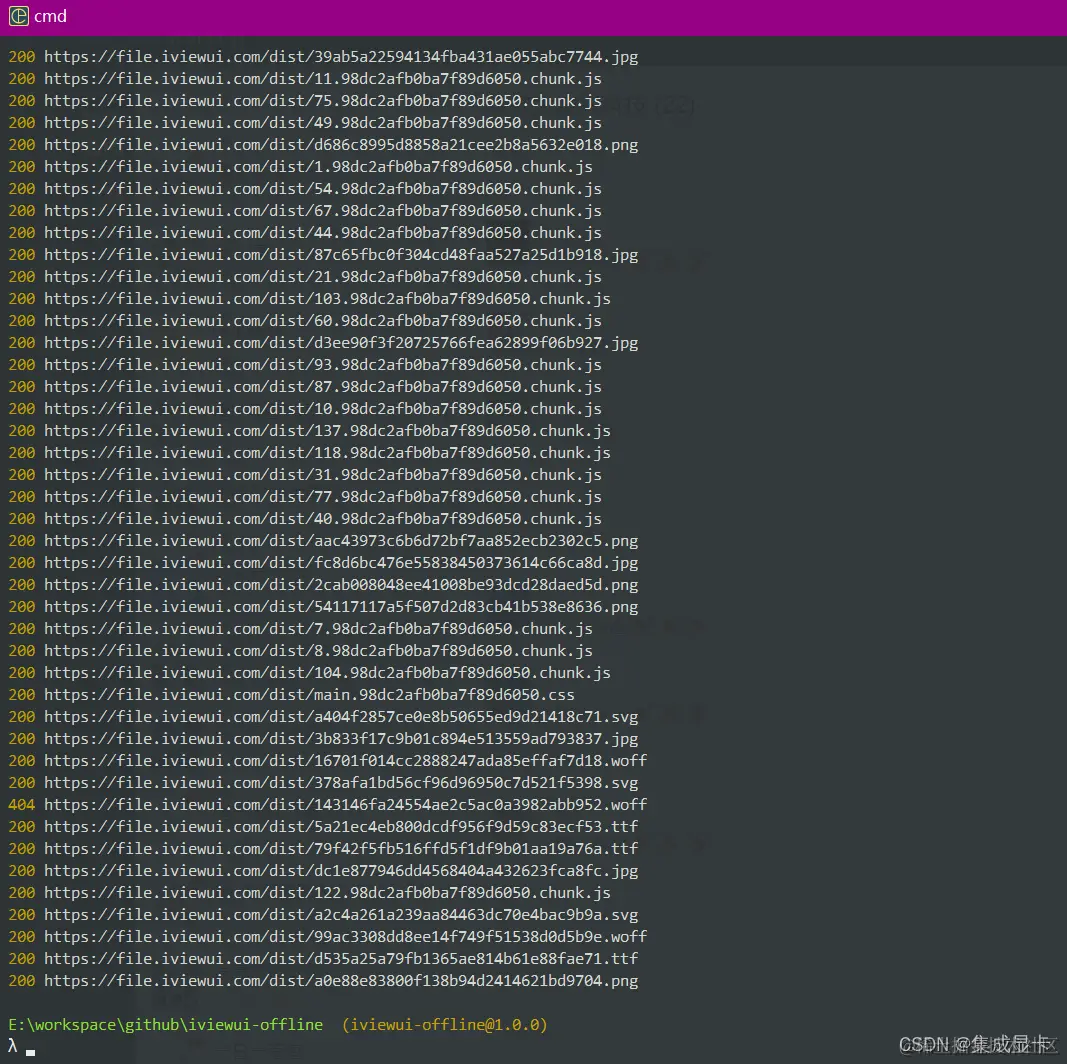Screen dimensions: 1067x1064
Task: Click URL ending aac43973c6b6d72bf7aa852ecb2302c5.png
Action: click(341, 541)
